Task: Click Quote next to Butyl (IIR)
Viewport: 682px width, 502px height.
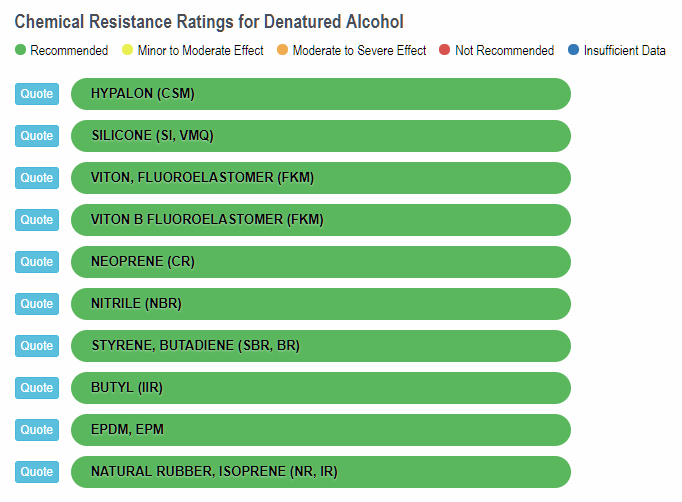Action: click(37, 388)
